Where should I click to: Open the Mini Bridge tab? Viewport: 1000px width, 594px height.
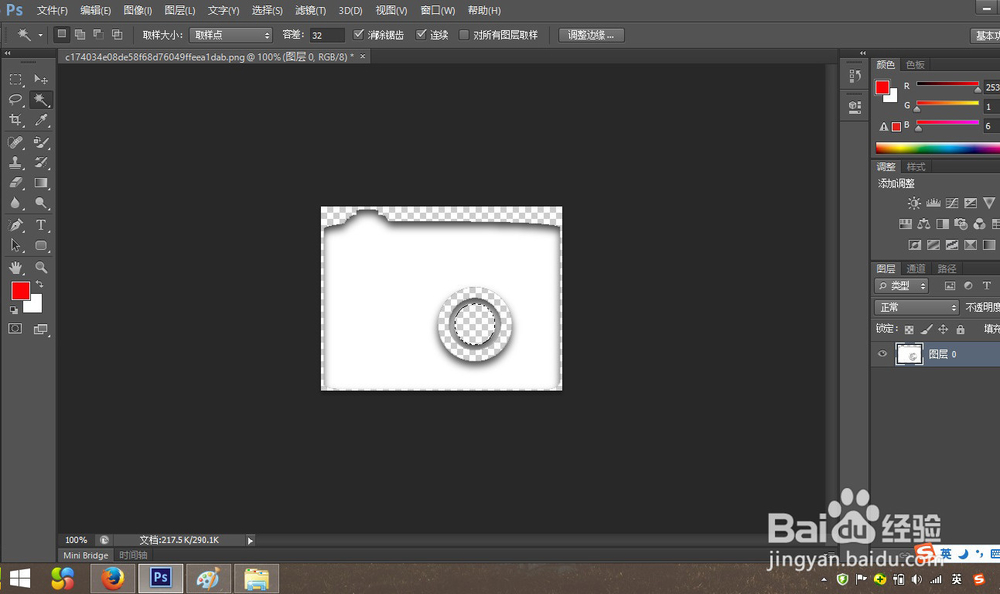click(85, 555)
